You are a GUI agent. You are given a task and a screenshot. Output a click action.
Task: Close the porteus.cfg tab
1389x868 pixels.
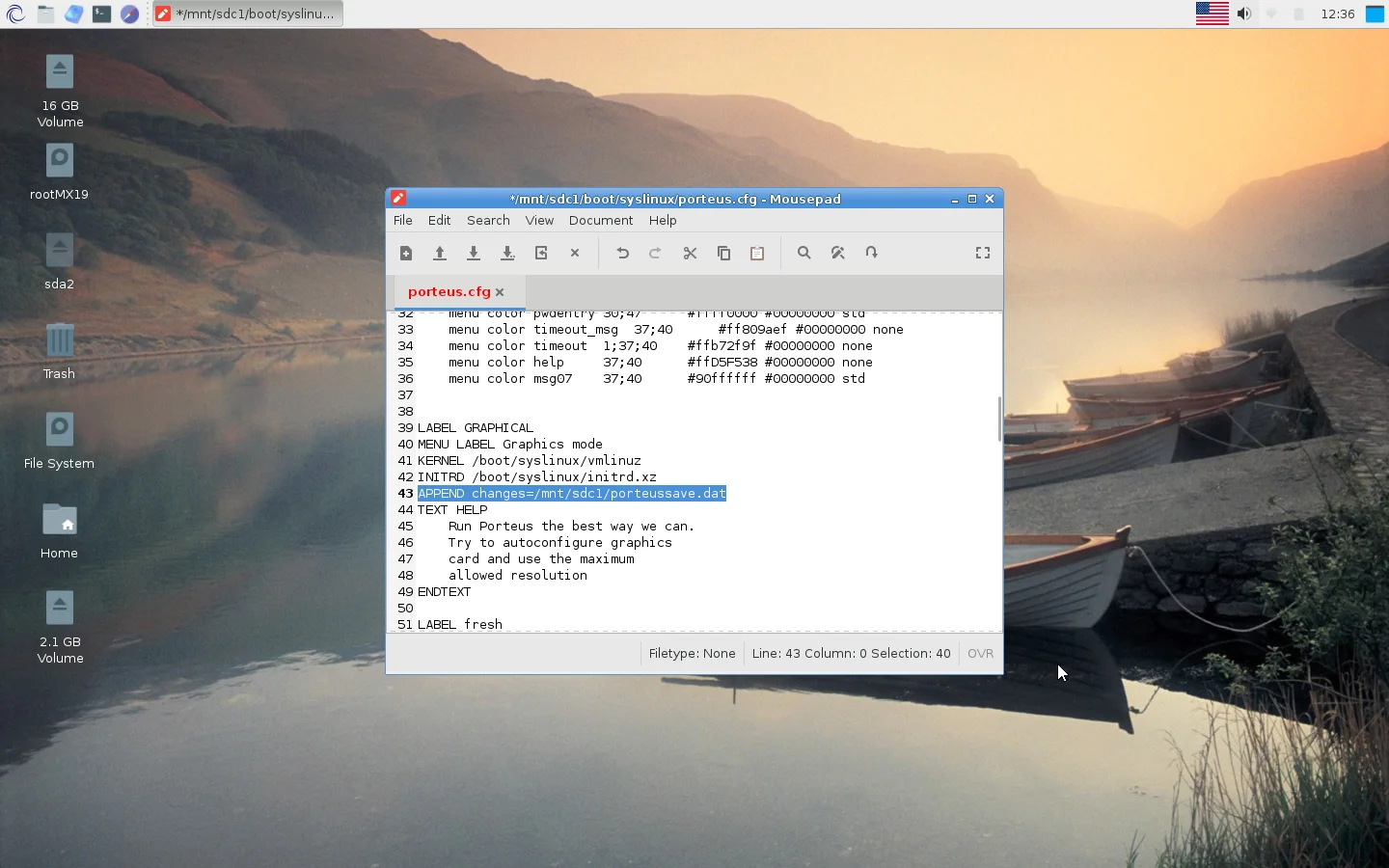500,291
